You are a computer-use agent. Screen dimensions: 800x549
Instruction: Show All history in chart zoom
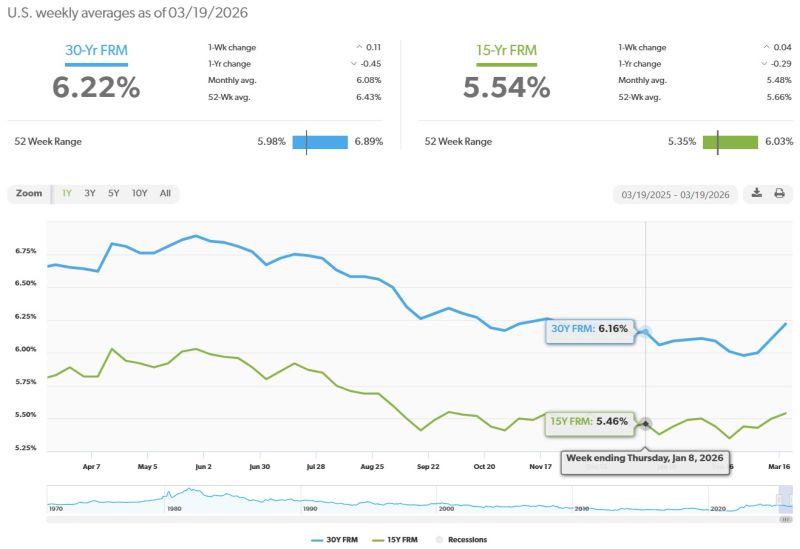(165, 193)
